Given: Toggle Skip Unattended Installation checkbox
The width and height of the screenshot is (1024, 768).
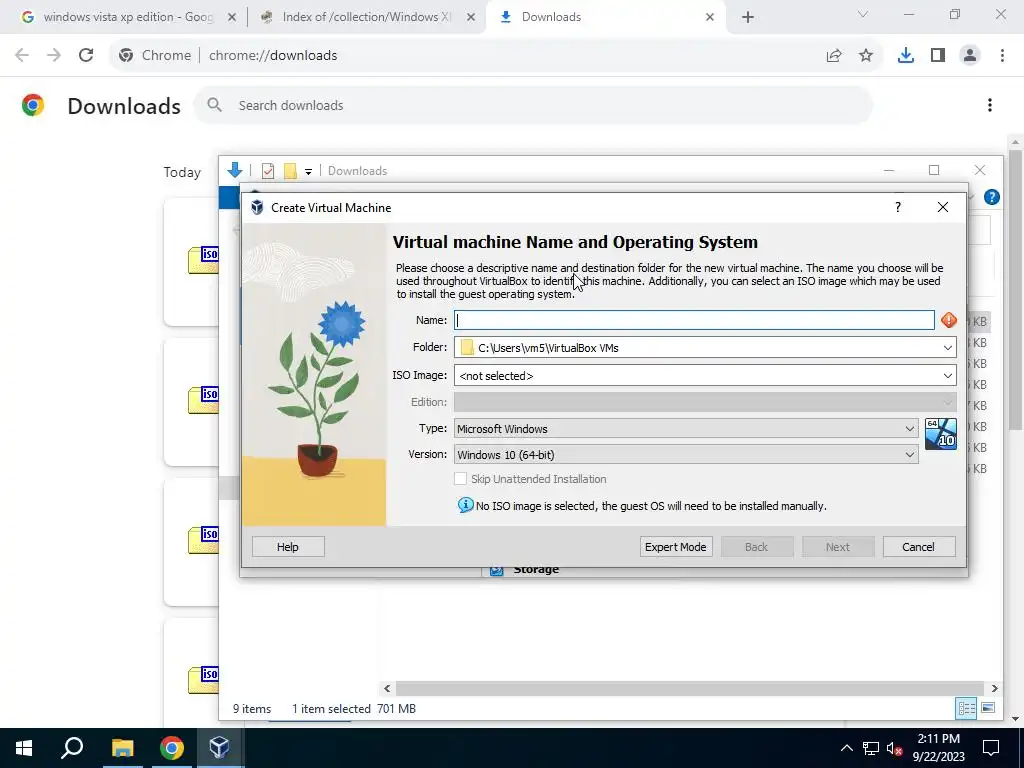Looking at the screenshot, I should pos(460,479).
